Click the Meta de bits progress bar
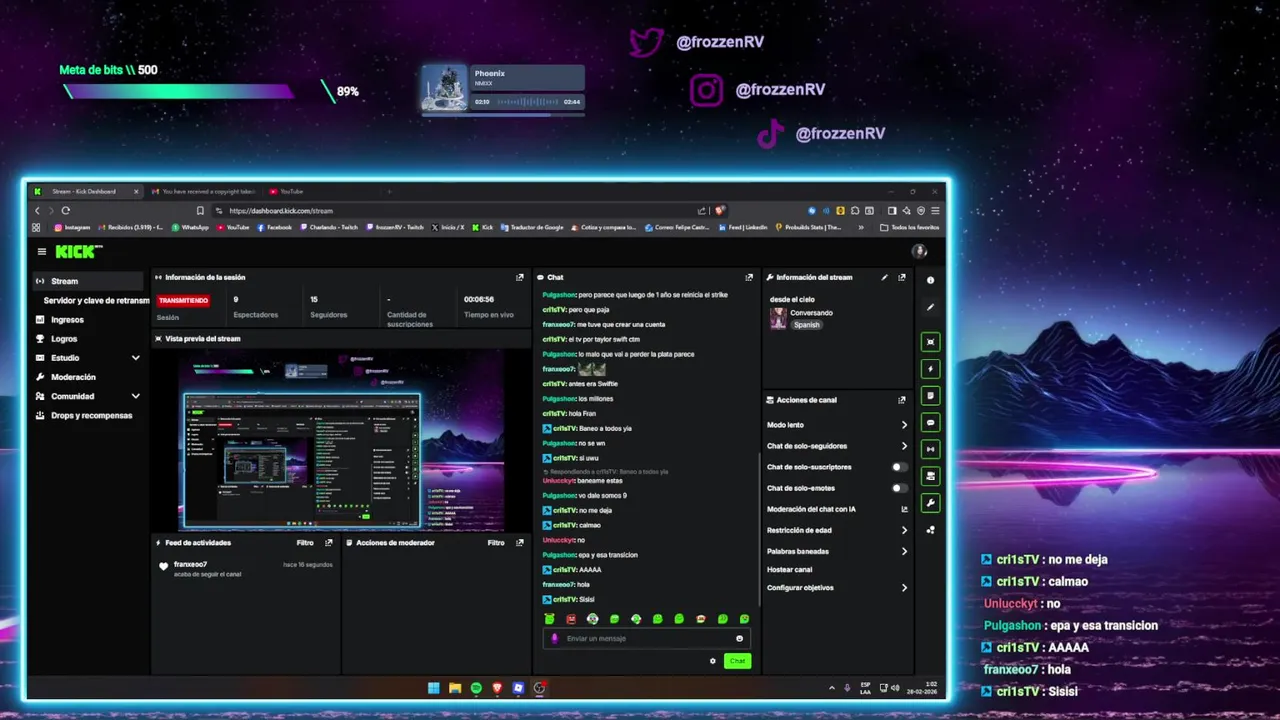 point(178,92)
